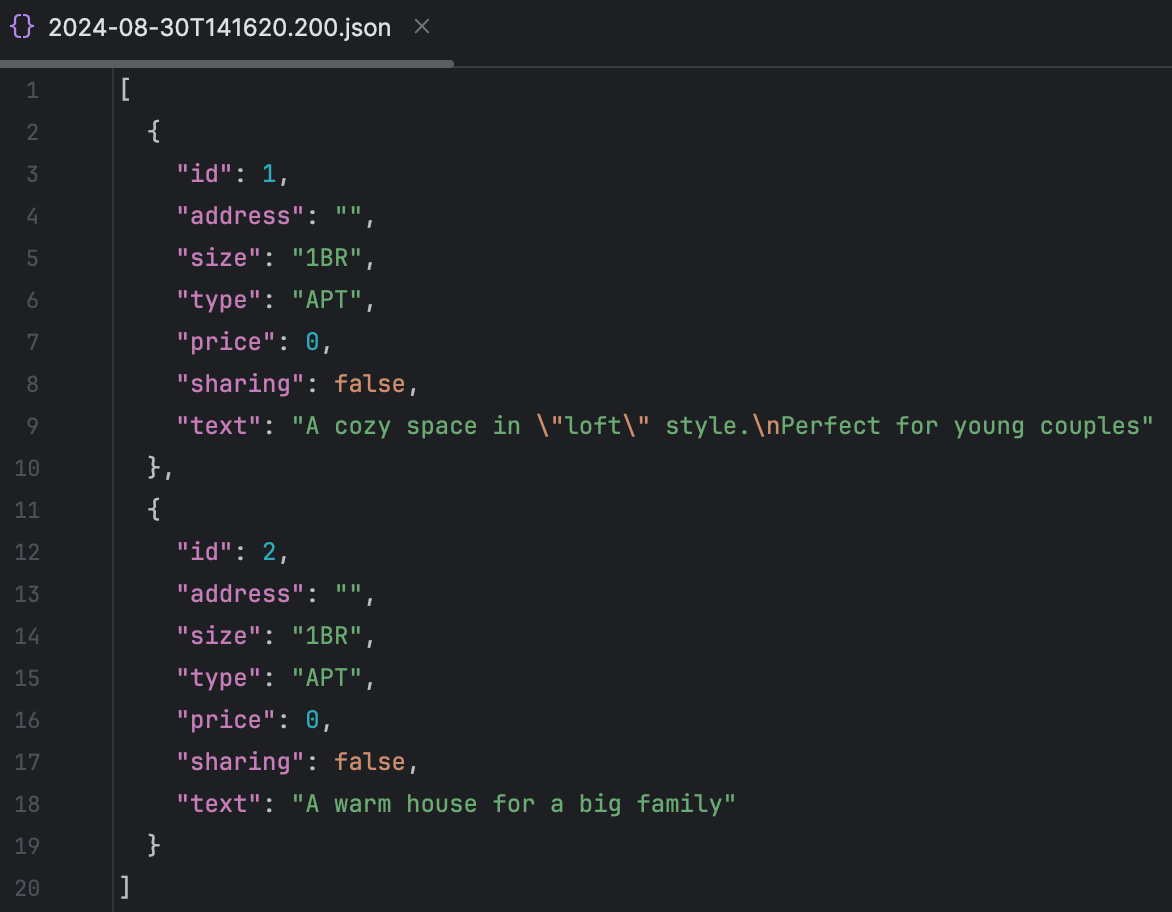The width and height of the screenshot is (1172, 912).
Task: Click the "sharing" key on line 17
Action: (x=240, y=761)
